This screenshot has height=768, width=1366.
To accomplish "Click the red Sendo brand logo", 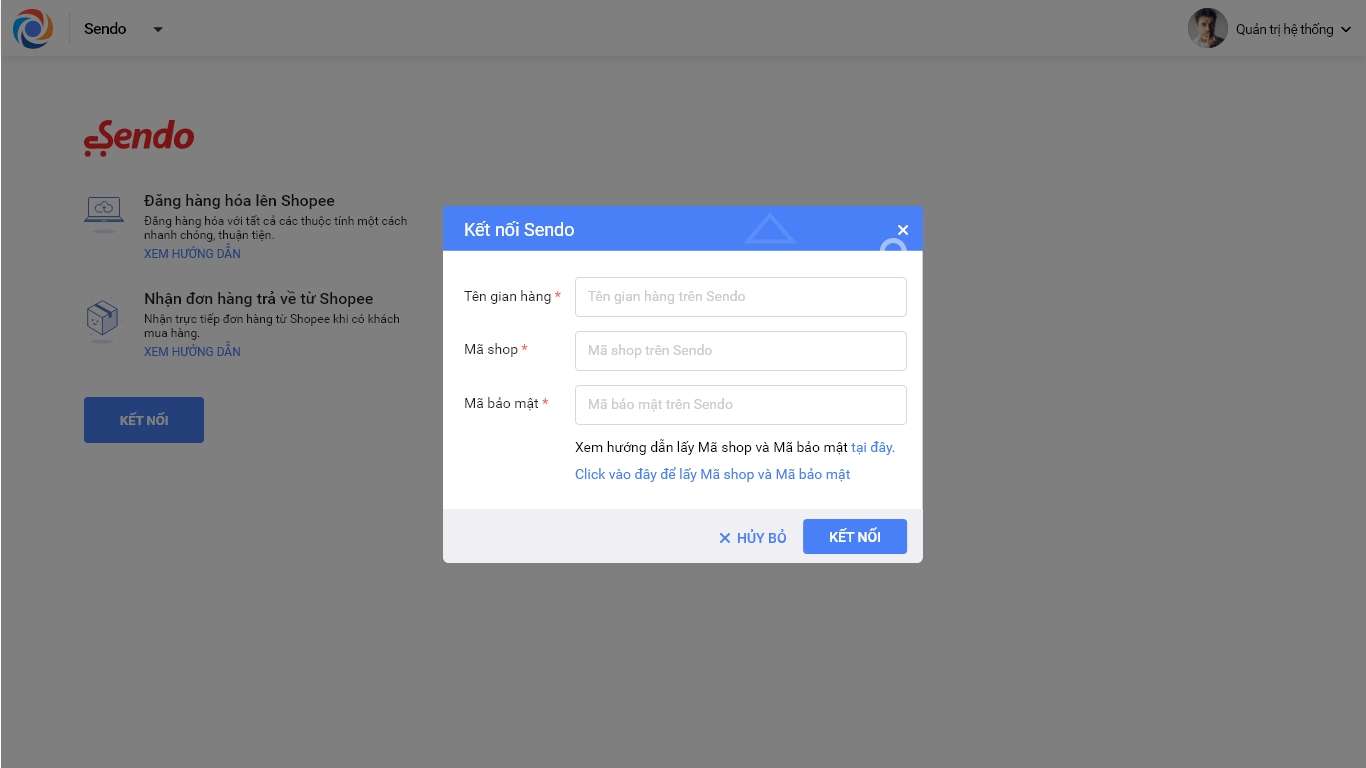I will (x=139, y=138).
